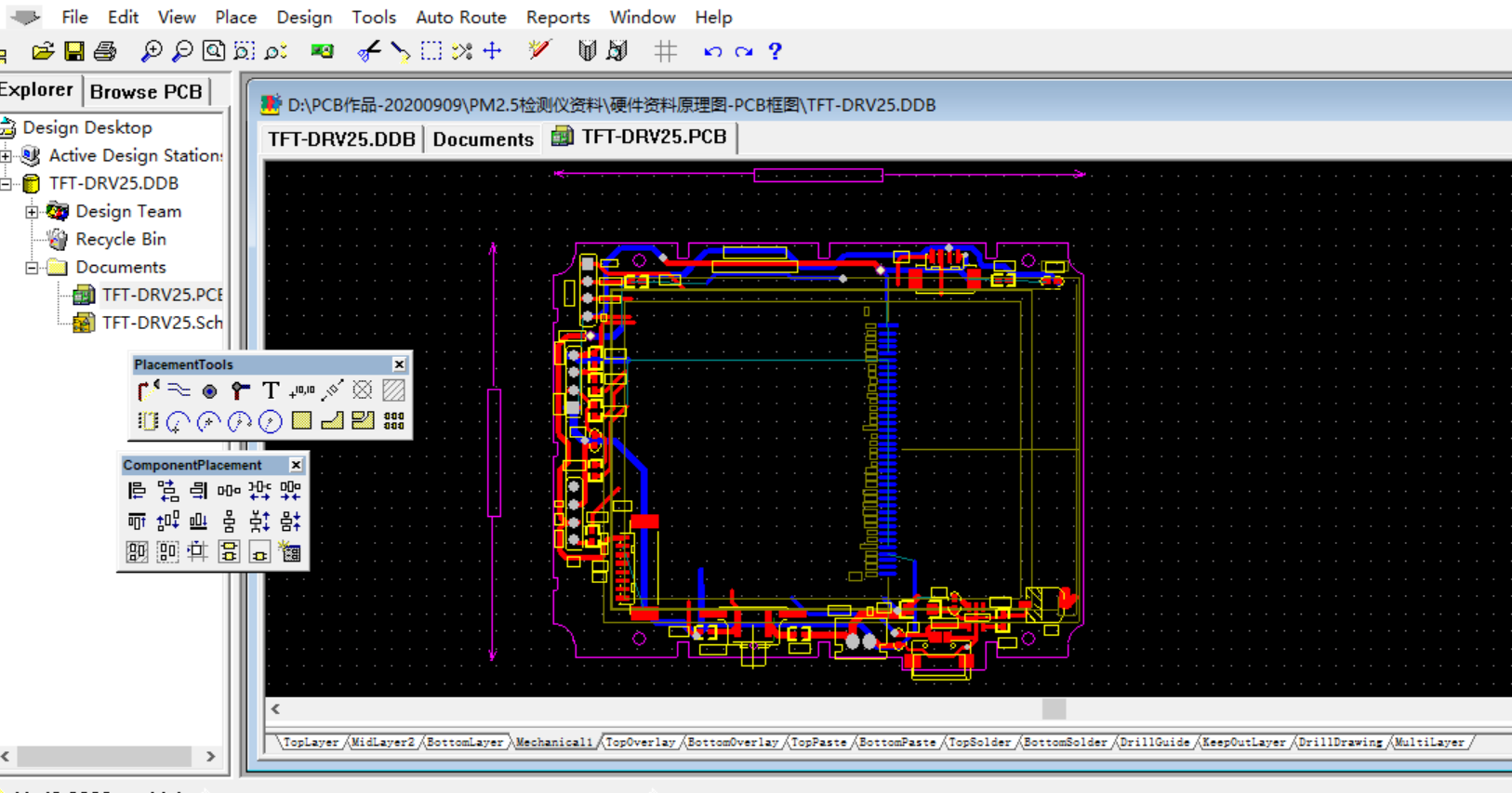Expand the Active Design Stations node
1512x793 pixels.
point(7,155)
